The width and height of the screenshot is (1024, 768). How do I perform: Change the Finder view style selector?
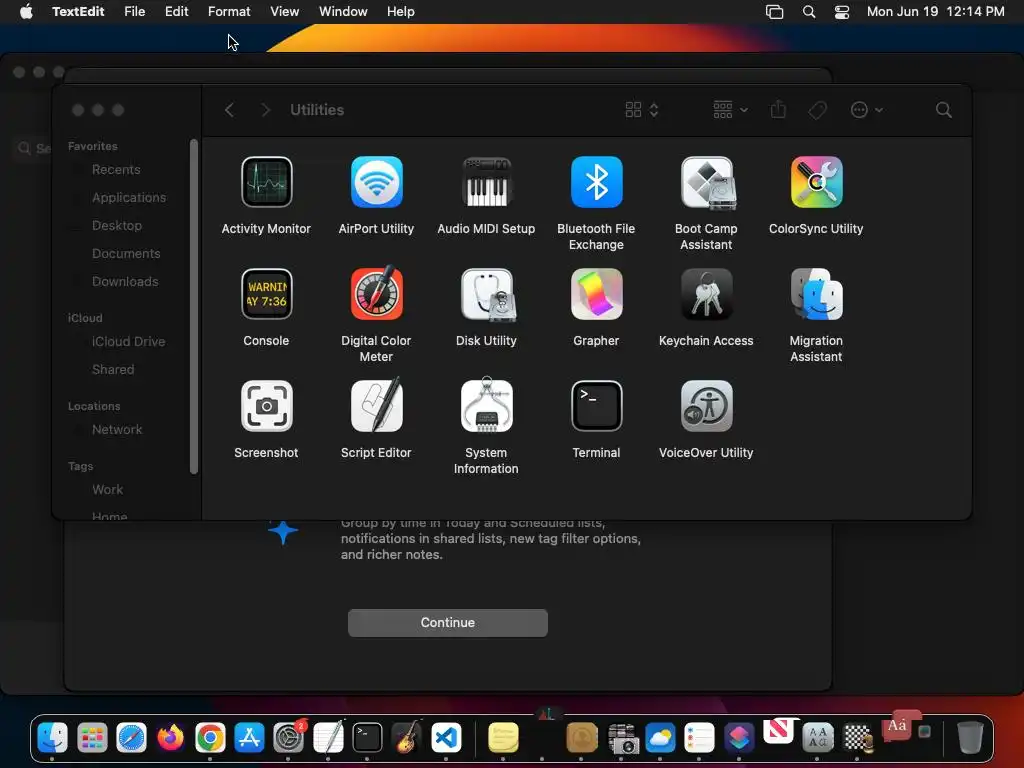tap(642, 110)
